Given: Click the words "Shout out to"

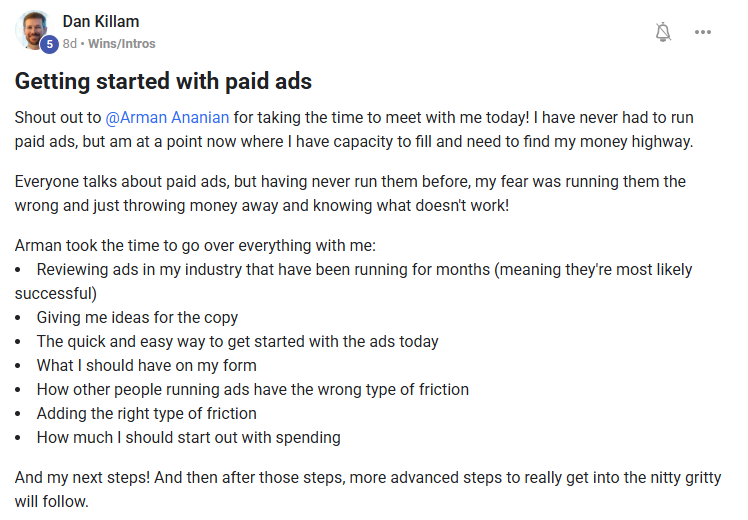Looking at the screenshot, I should click(57, 118).
